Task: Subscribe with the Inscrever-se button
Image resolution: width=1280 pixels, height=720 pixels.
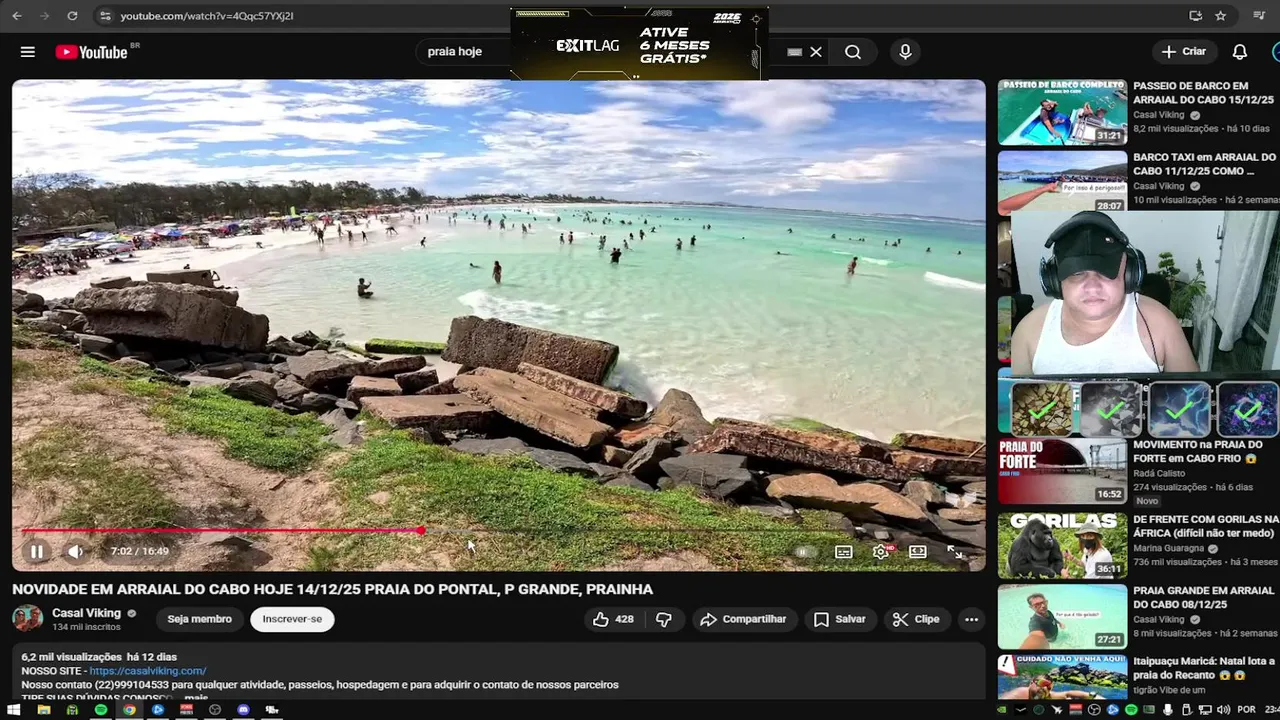Action: point(292,619)
